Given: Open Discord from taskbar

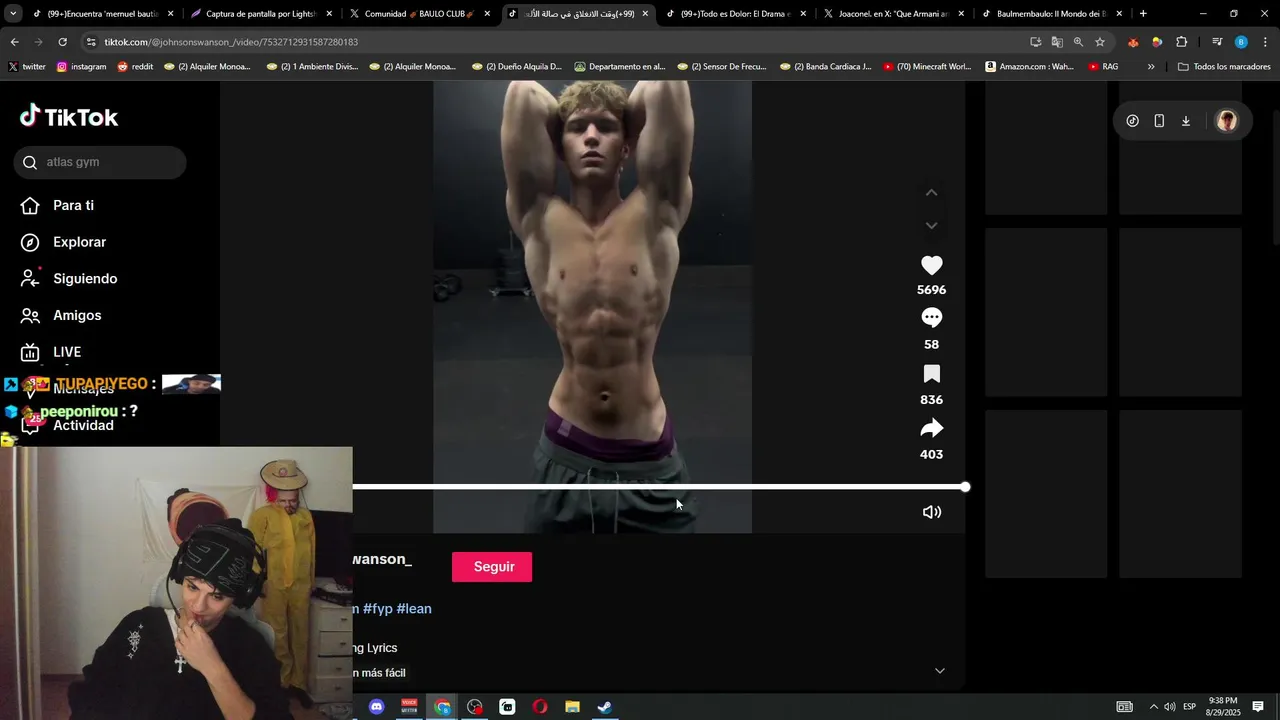Looking at the screenshot, I should pos(377,707).
